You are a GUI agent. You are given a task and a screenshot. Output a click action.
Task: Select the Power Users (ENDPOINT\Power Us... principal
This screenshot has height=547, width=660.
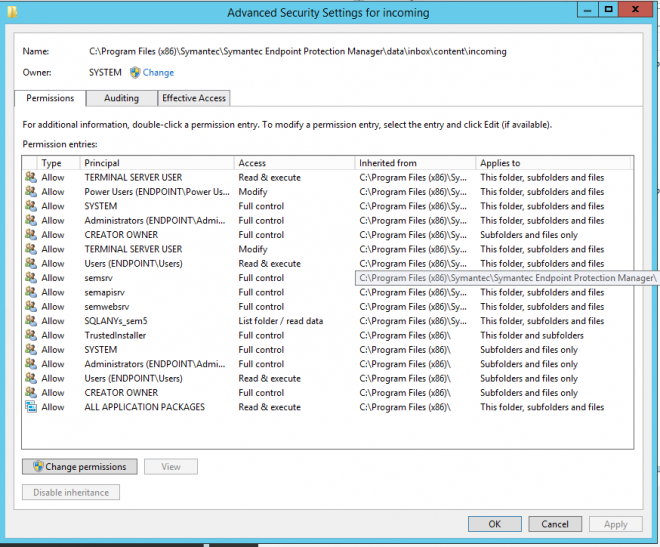click(x=157, y=191)
